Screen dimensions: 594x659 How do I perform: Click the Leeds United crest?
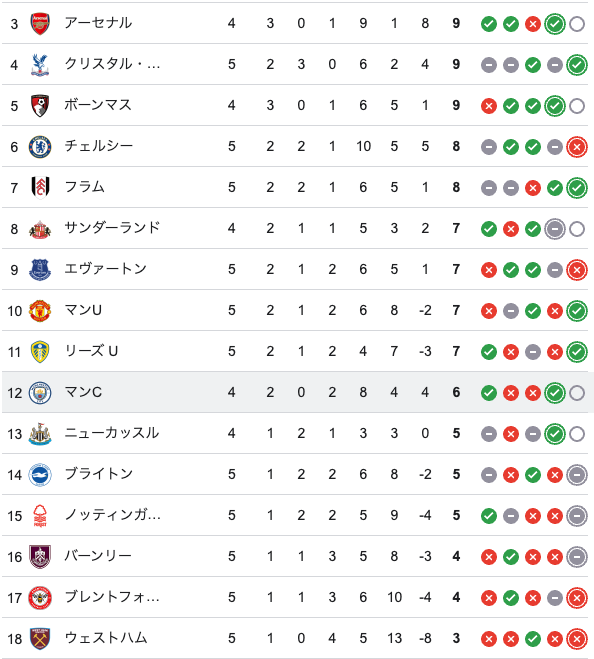click(40, 352)
